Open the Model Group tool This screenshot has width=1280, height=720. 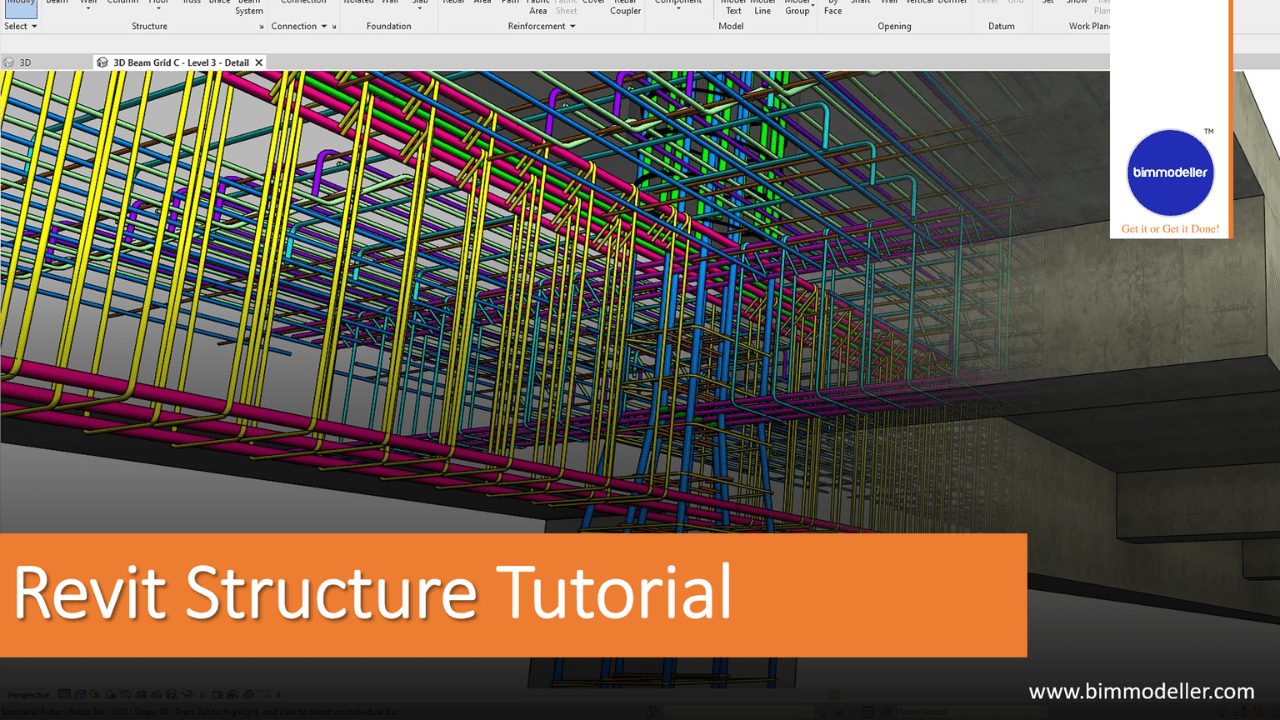[x=797, y=7]
